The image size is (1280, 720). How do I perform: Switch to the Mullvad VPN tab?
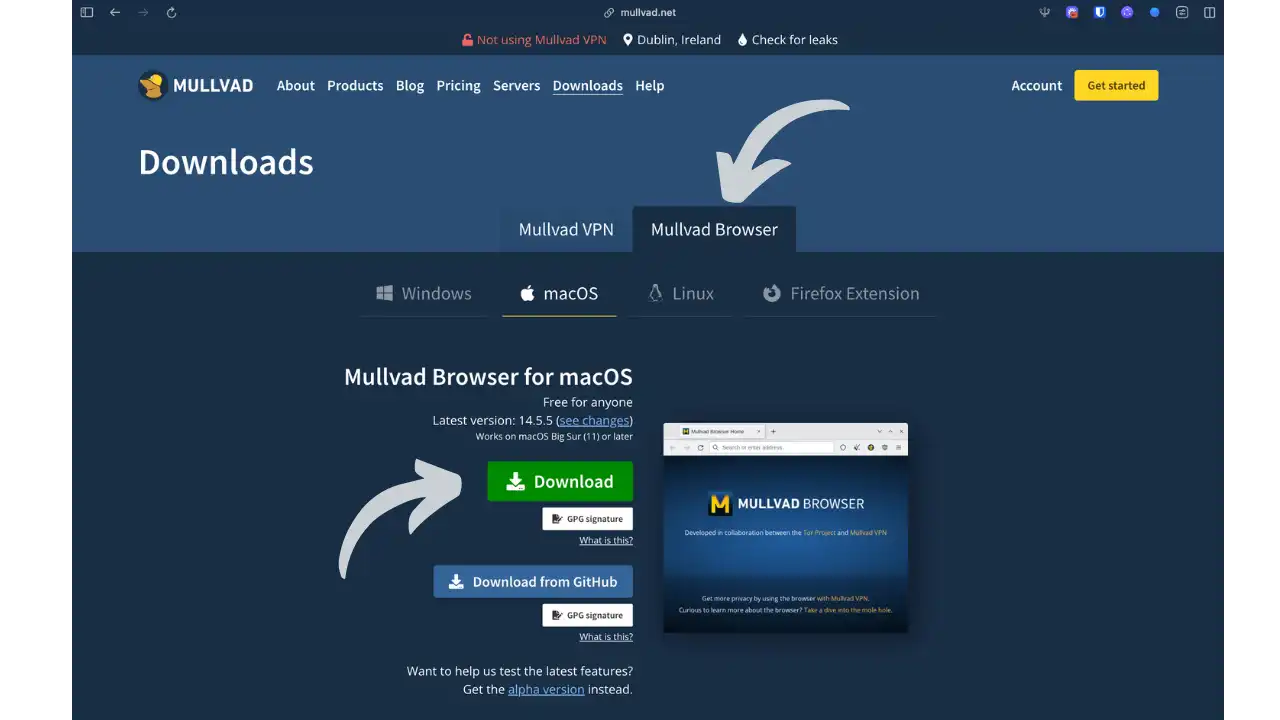click(565, 229)
